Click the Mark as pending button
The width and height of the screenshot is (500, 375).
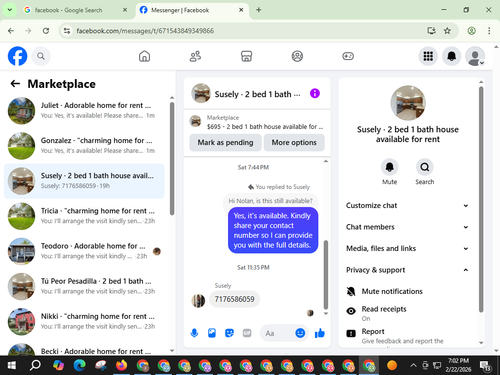[x=225, y=142]
